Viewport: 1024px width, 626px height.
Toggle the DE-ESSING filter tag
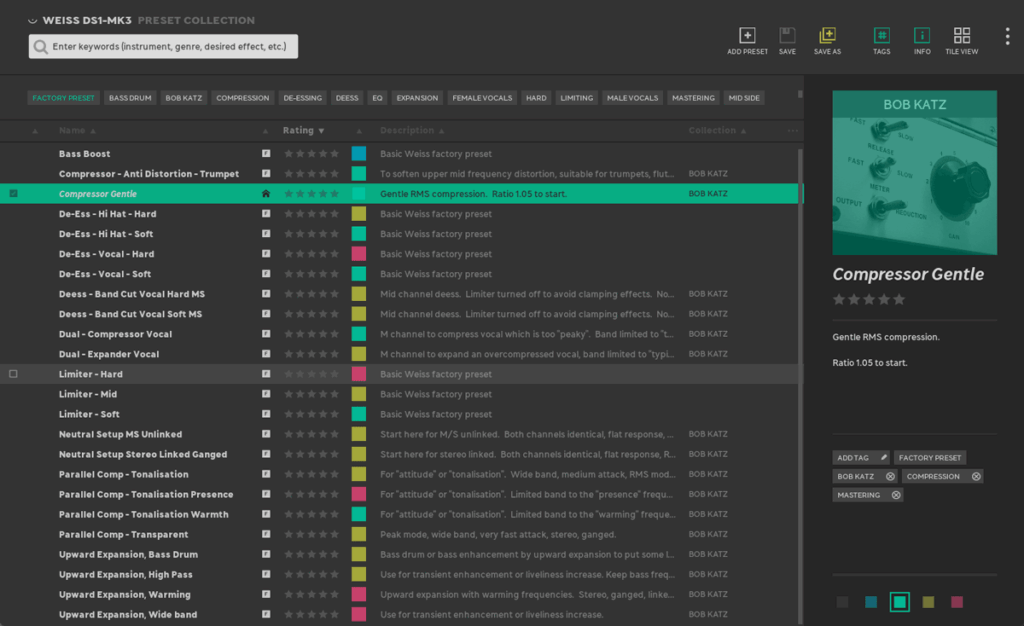pos(302,98)
